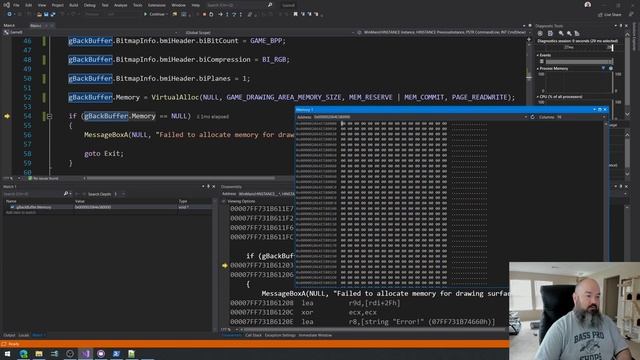Click the Open File folder icon
640x360 pixels.
click(x=39, y=14)
